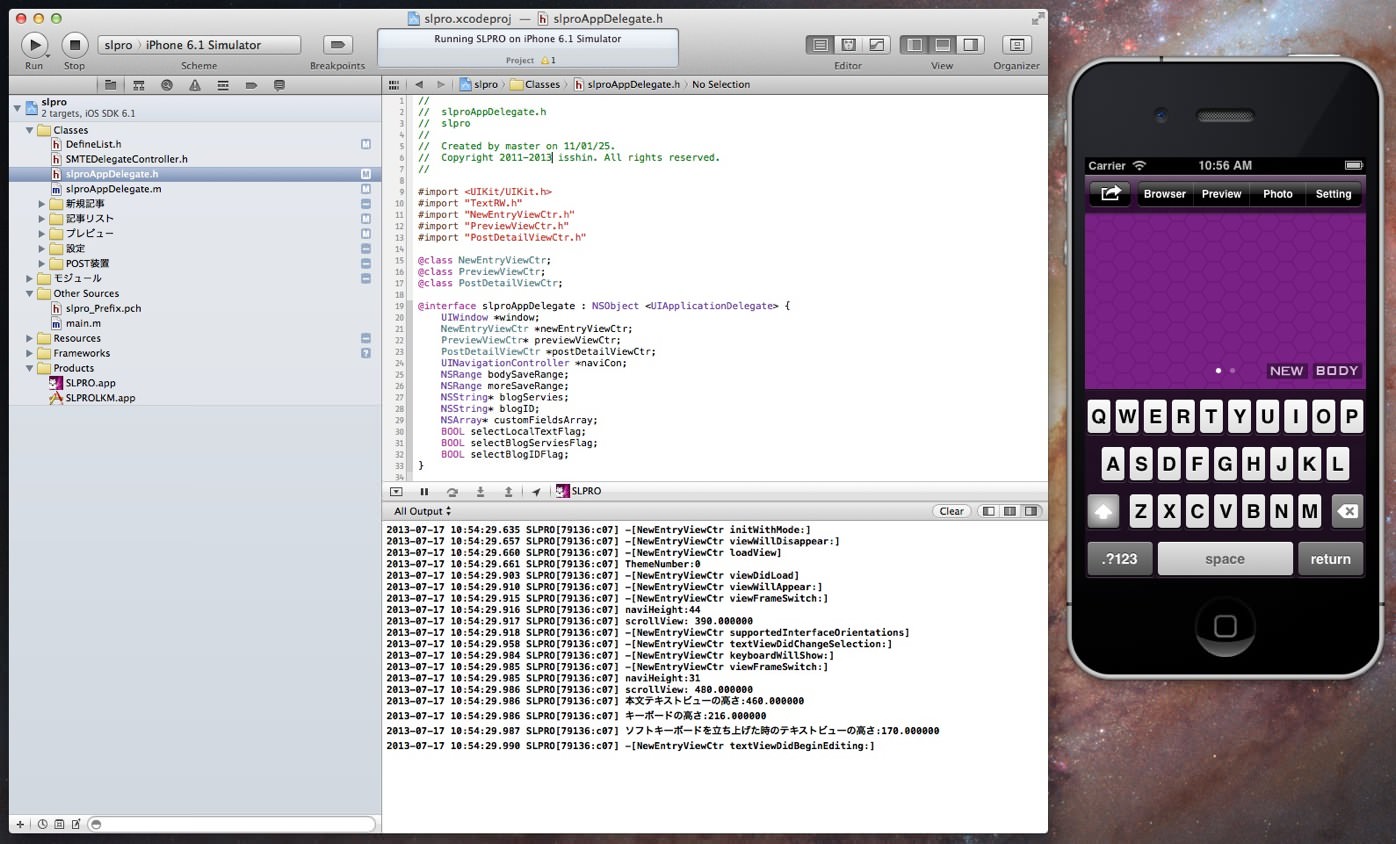
Task: Click the add button at navigator bottom
Action: pos(20,825)
